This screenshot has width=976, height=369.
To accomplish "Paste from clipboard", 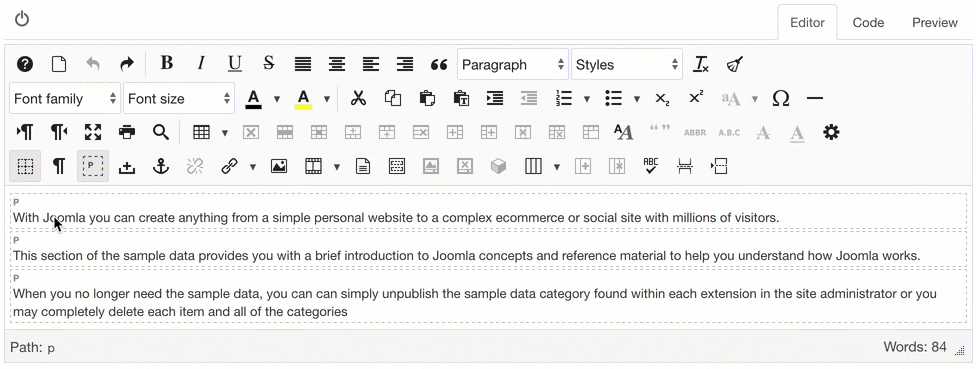I will click(426, 98).
